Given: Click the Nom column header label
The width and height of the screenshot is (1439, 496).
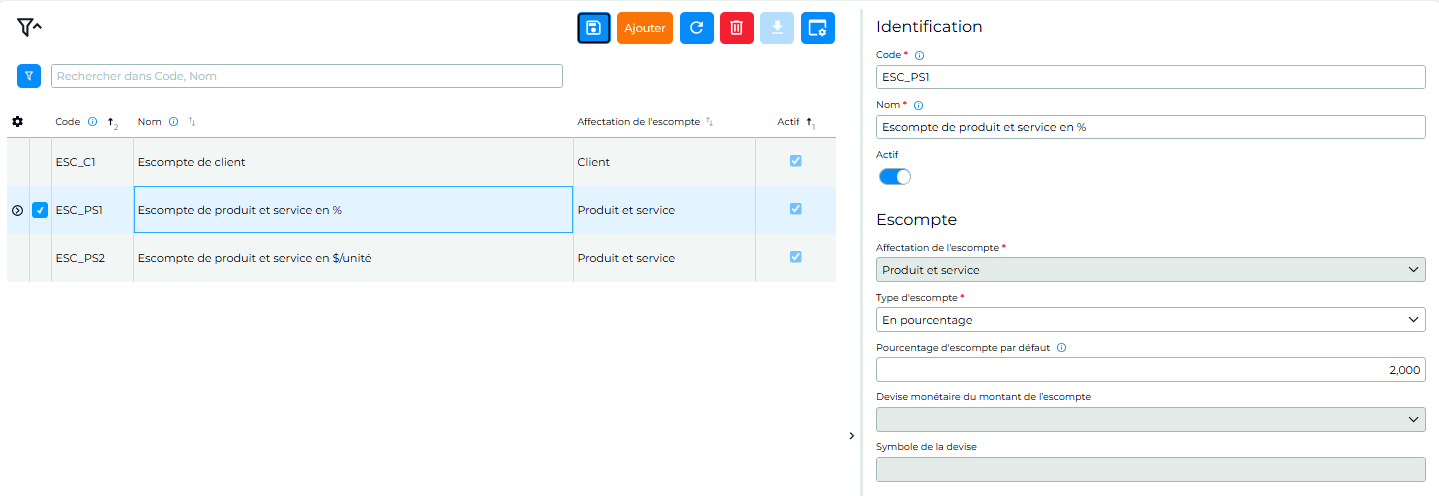Looking at the screenshot, I should 150,122.
